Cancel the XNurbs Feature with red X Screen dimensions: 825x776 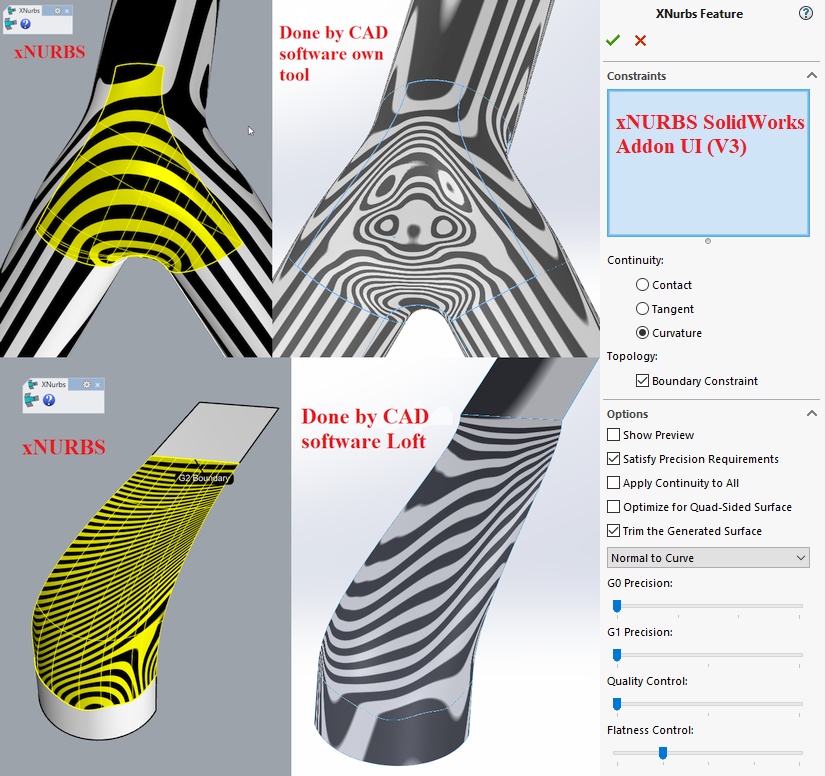pyautogui.click(x=640, y=41)
